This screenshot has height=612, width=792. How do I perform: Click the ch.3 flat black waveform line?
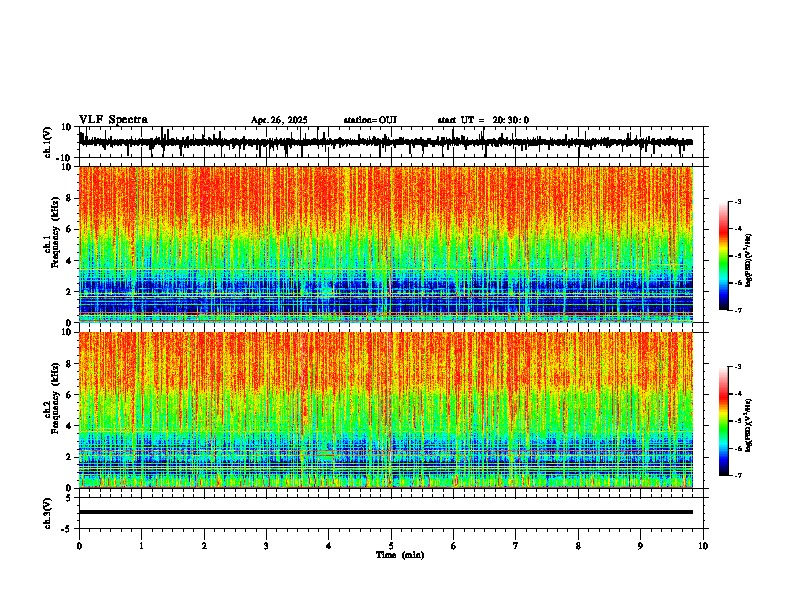click(x=386, y=512)
